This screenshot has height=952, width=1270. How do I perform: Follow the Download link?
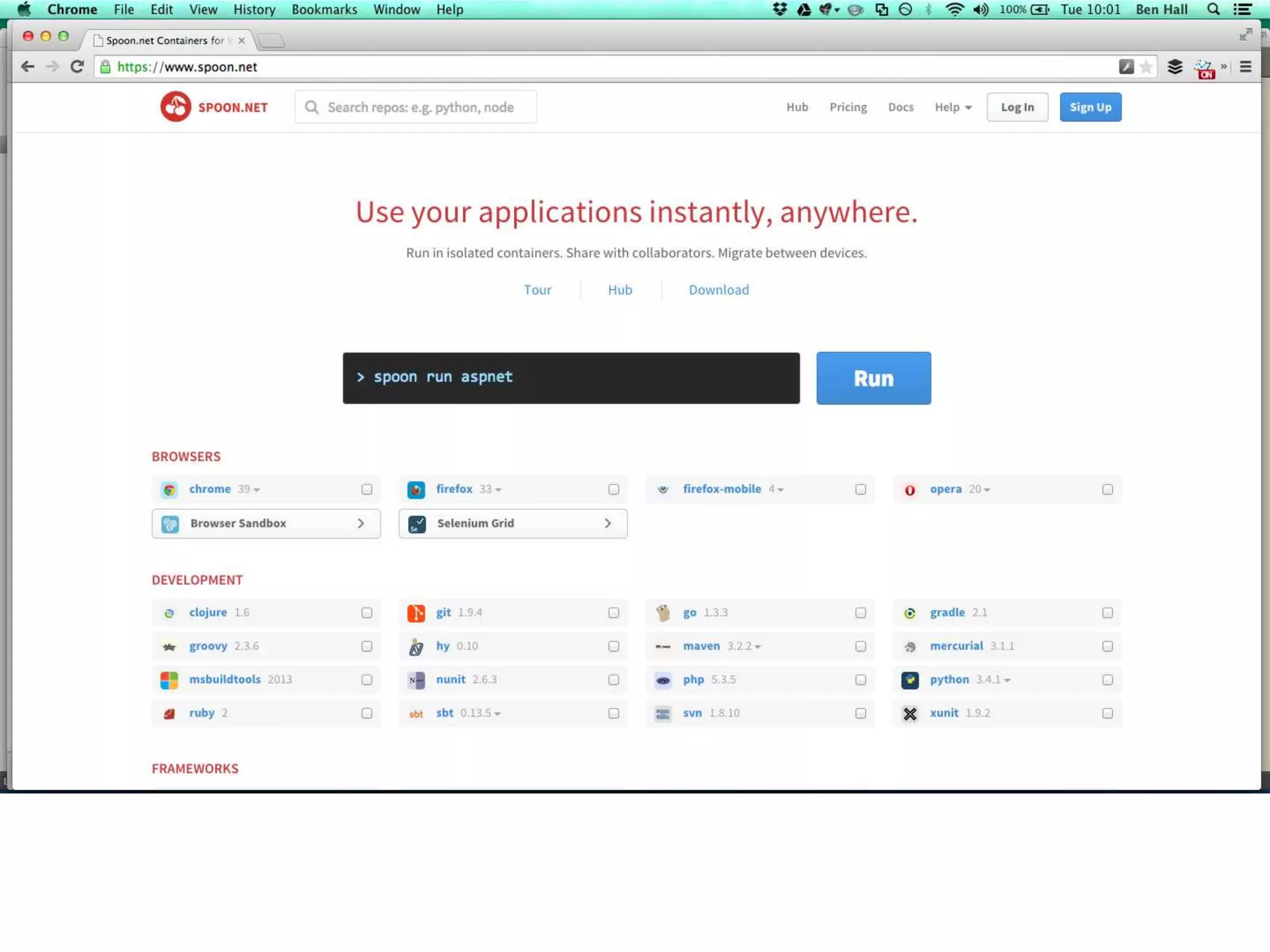719,290
